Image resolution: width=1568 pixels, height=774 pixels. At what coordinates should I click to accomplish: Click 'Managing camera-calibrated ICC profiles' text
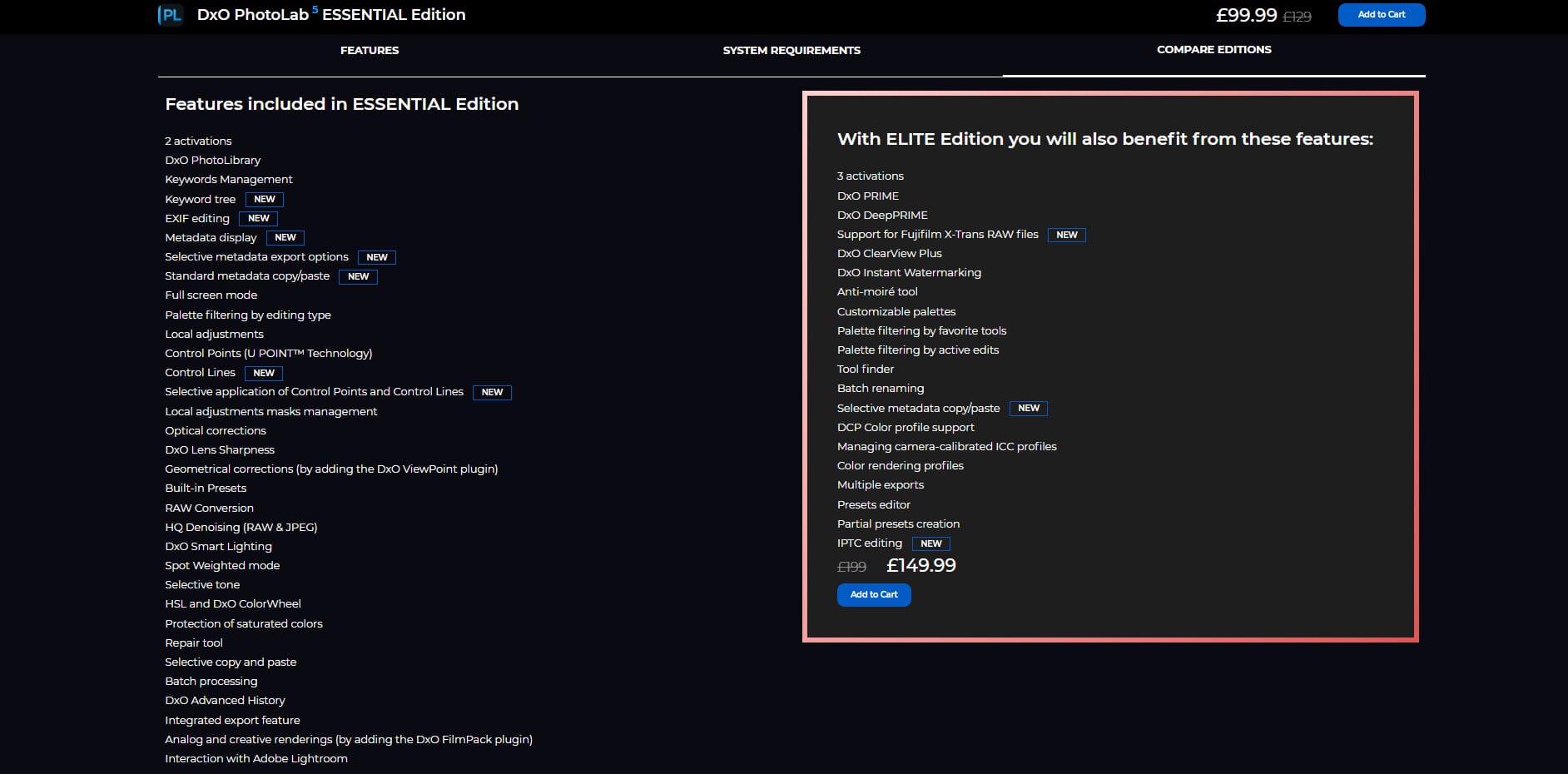point(947,447)
